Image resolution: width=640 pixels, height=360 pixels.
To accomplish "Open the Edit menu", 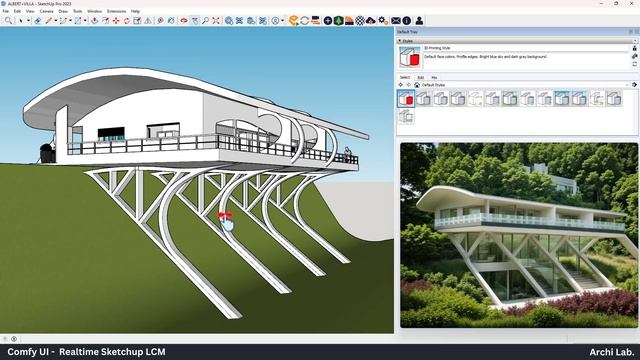I will tap(17, 11).
